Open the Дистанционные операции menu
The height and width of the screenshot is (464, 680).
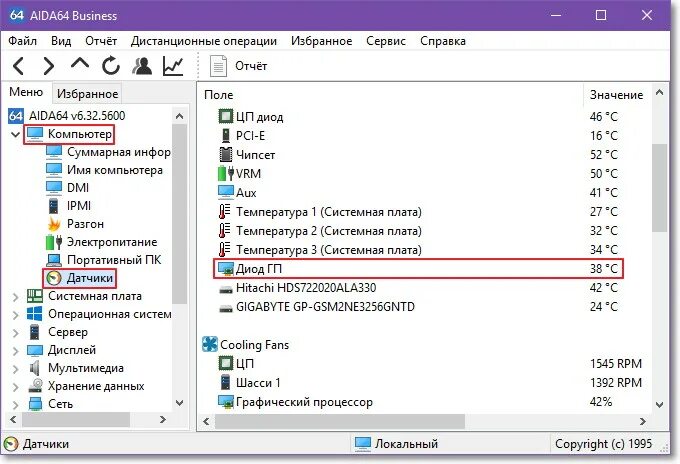(x=204, y=41)
